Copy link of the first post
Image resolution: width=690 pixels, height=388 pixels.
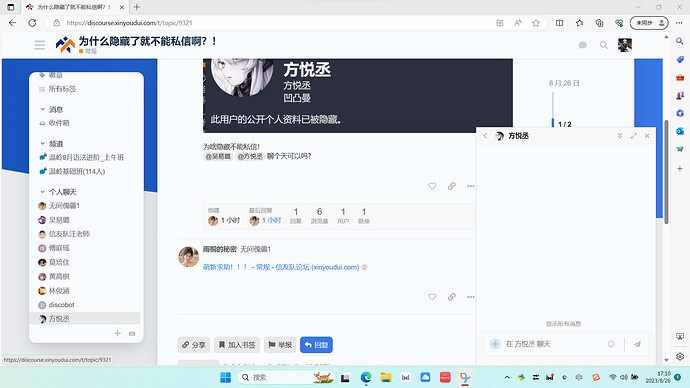pos(451,186)
